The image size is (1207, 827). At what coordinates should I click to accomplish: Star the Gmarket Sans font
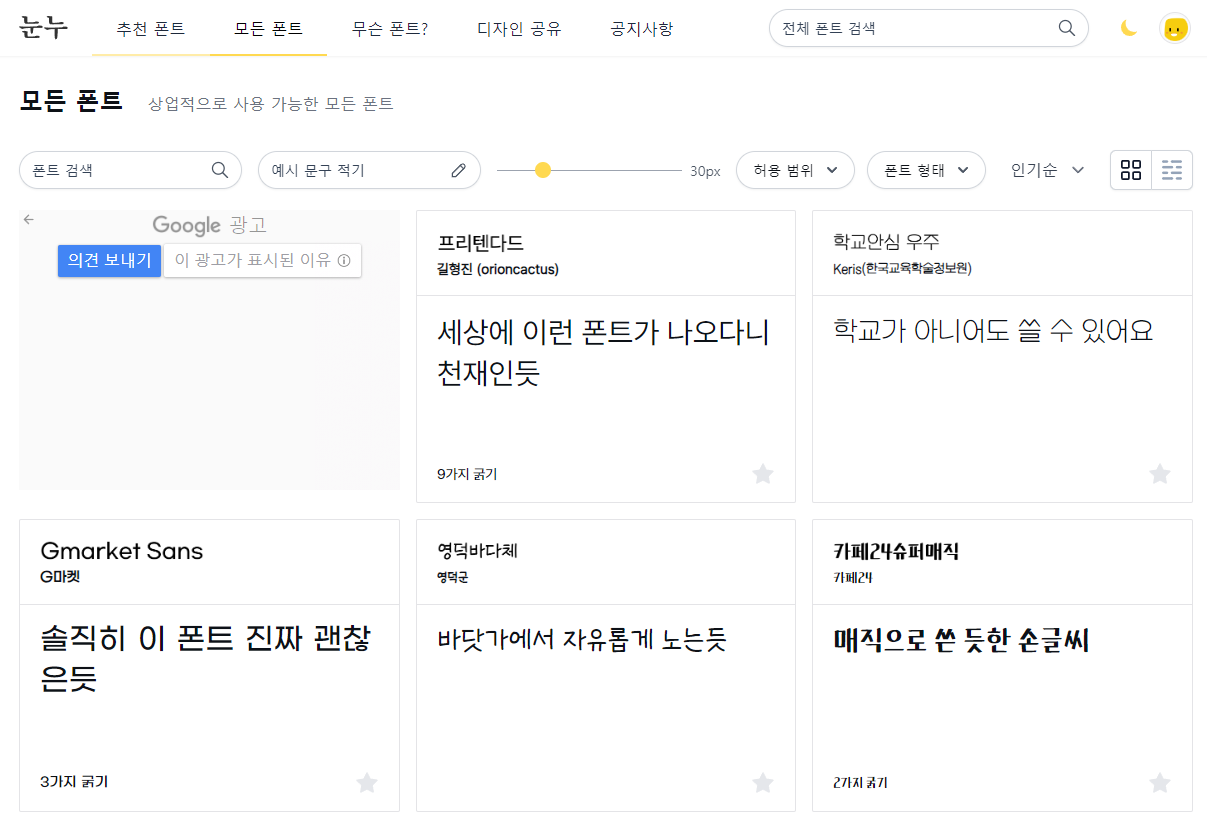pyautogui.click(x=367, y=783)
